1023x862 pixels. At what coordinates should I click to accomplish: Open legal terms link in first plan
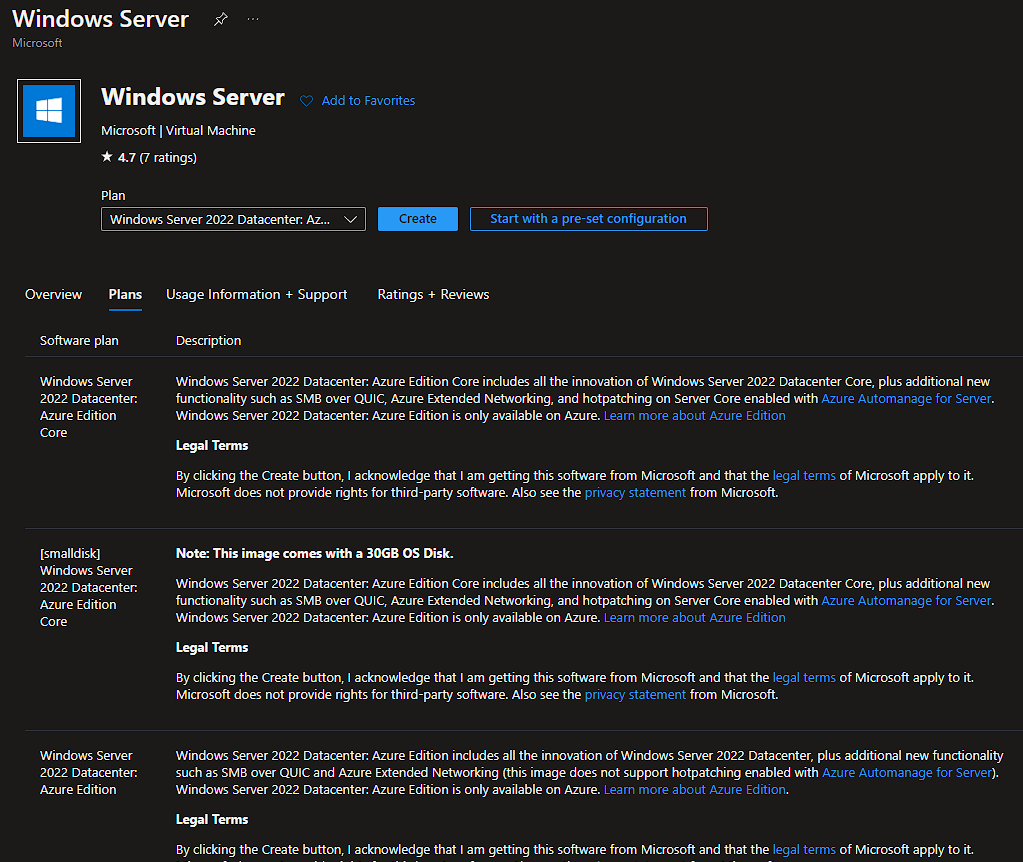804,476
